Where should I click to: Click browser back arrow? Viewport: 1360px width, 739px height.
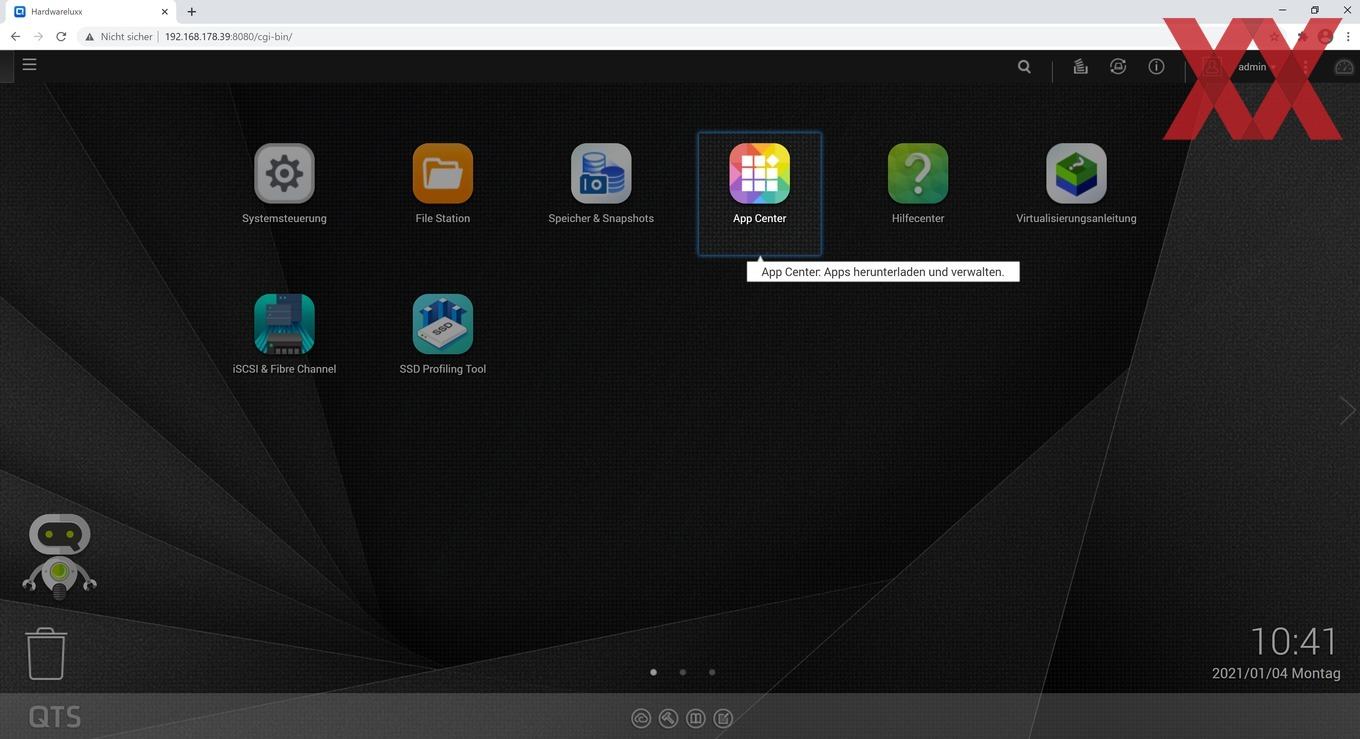pyautogui.click(x=15, y=36)
